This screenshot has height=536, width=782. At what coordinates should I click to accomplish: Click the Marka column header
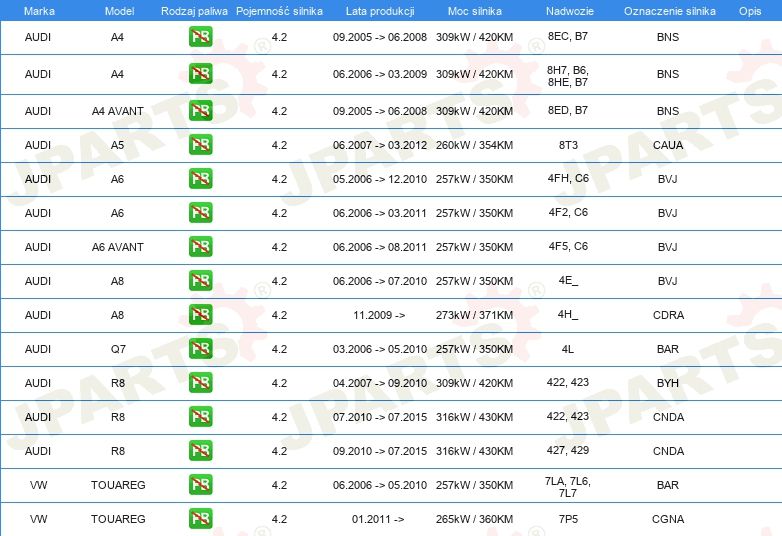click(x=39, y=11)
